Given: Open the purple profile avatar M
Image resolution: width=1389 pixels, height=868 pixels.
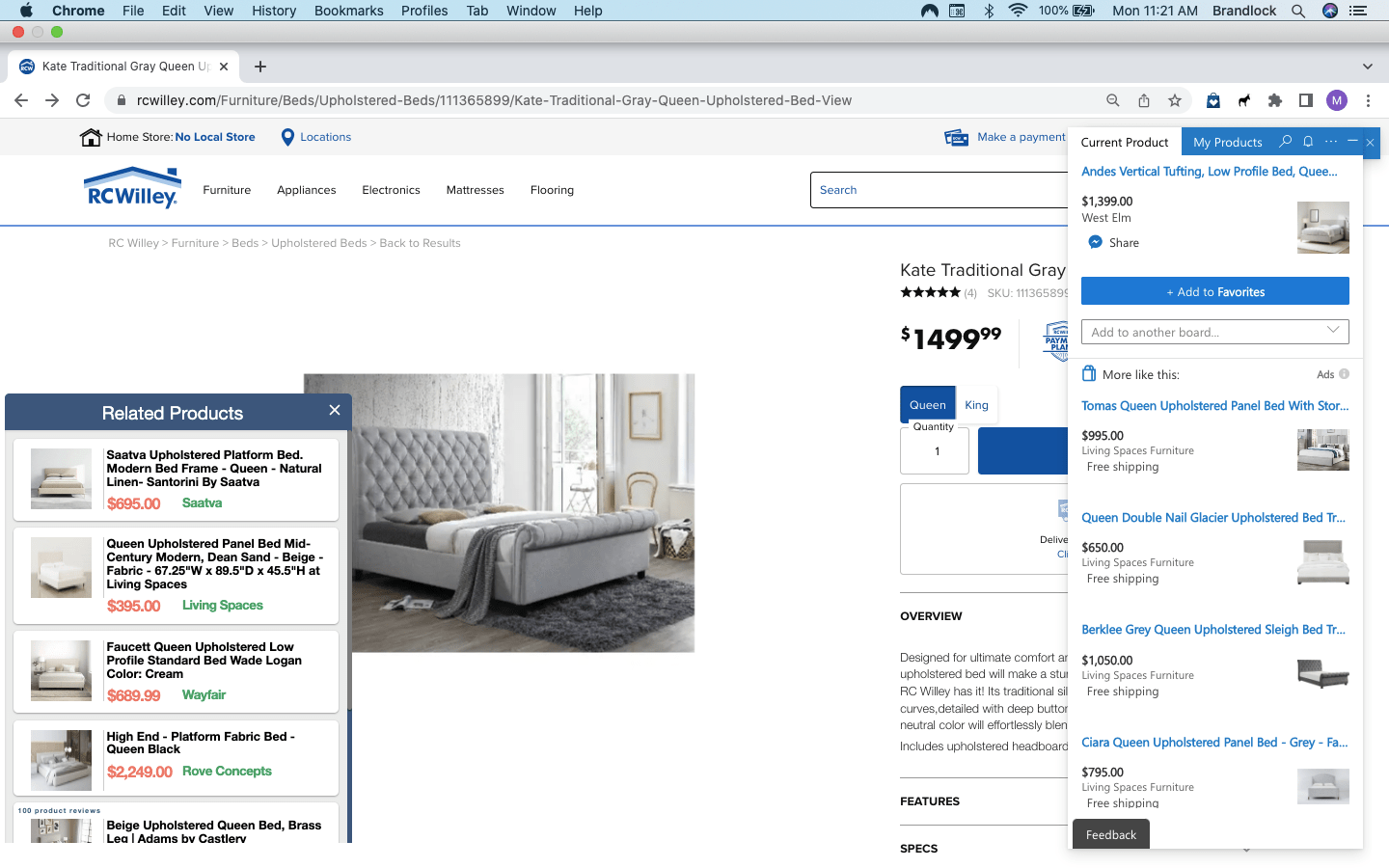Looking at the screenshot, I should click(x=1336, y=99).
